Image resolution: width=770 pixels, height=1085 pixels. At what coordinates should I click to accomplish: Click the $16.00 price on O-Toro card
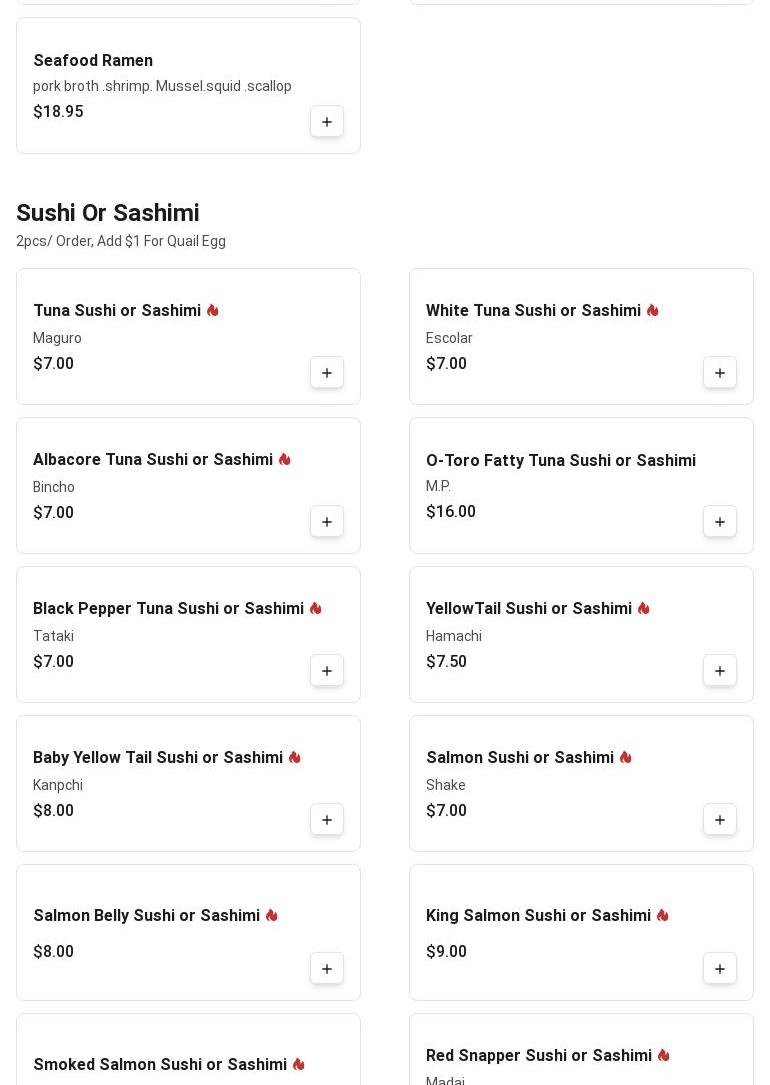coord(451,512)
